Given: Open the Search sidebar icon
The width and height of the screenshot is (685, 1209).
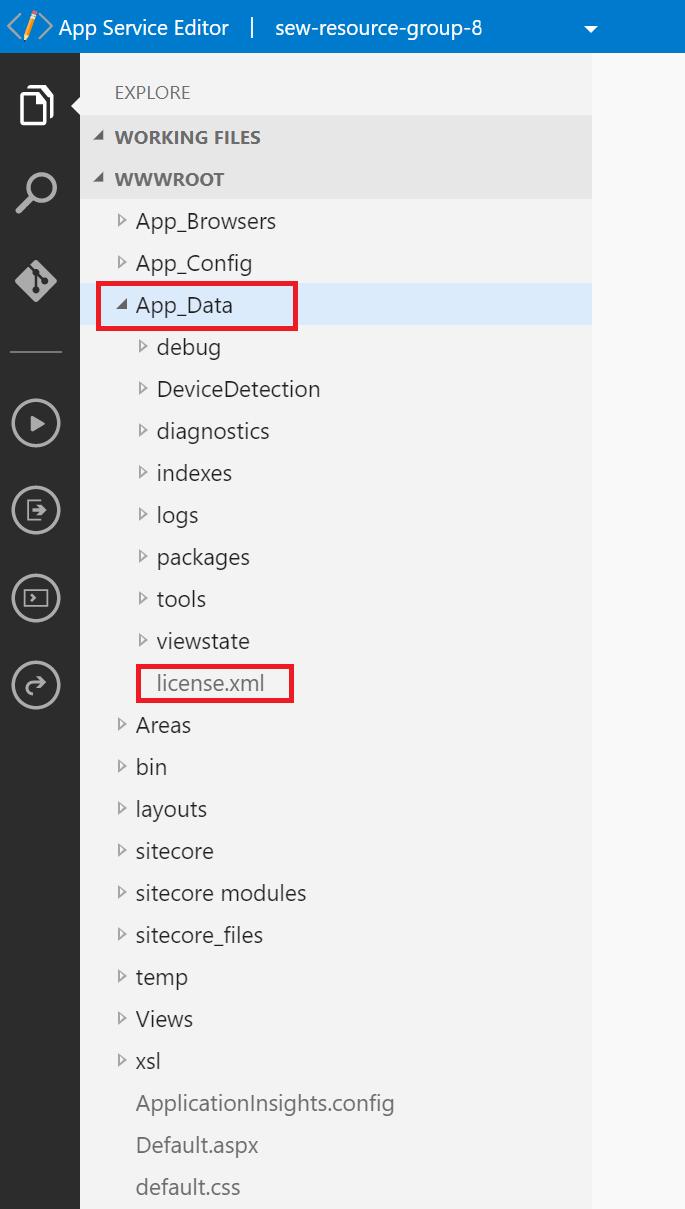Looking at the screenshot, I should [36, 193].
